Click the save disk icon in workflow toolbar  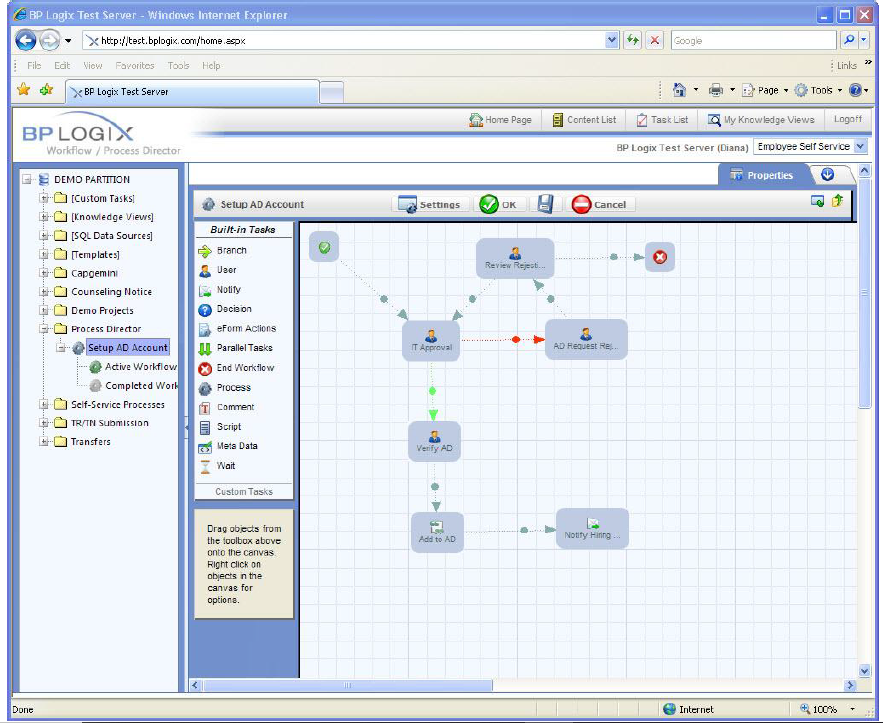[545, 204]
